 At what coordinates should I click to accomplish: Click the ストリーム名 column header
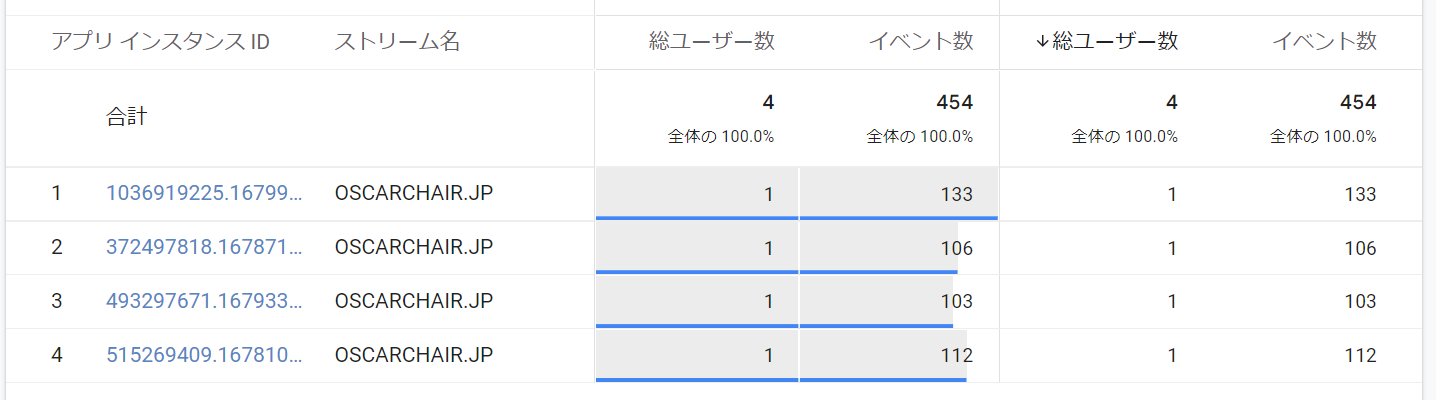pos(397,42)
